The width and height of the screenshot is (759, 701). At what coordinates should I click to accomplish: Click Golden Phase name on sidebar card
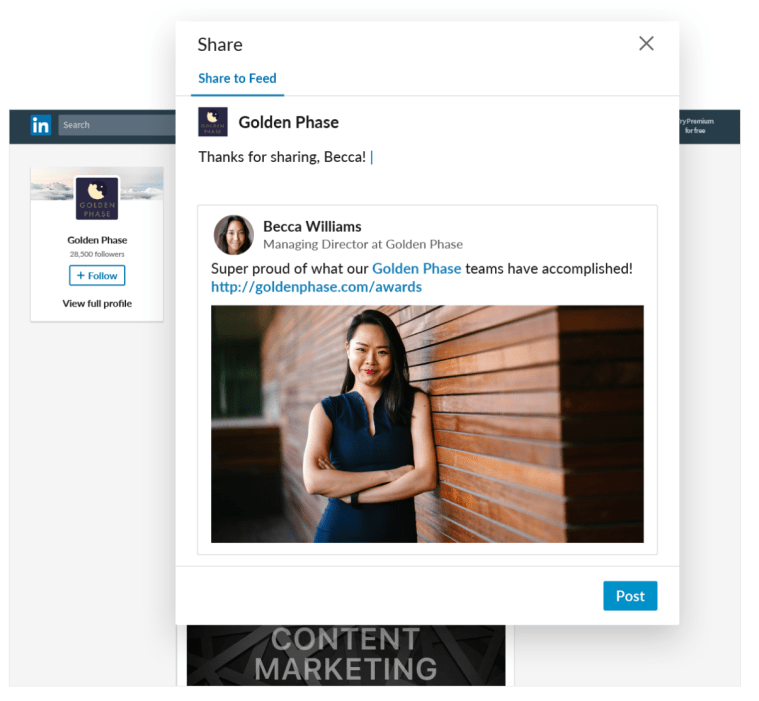[97, 240]
